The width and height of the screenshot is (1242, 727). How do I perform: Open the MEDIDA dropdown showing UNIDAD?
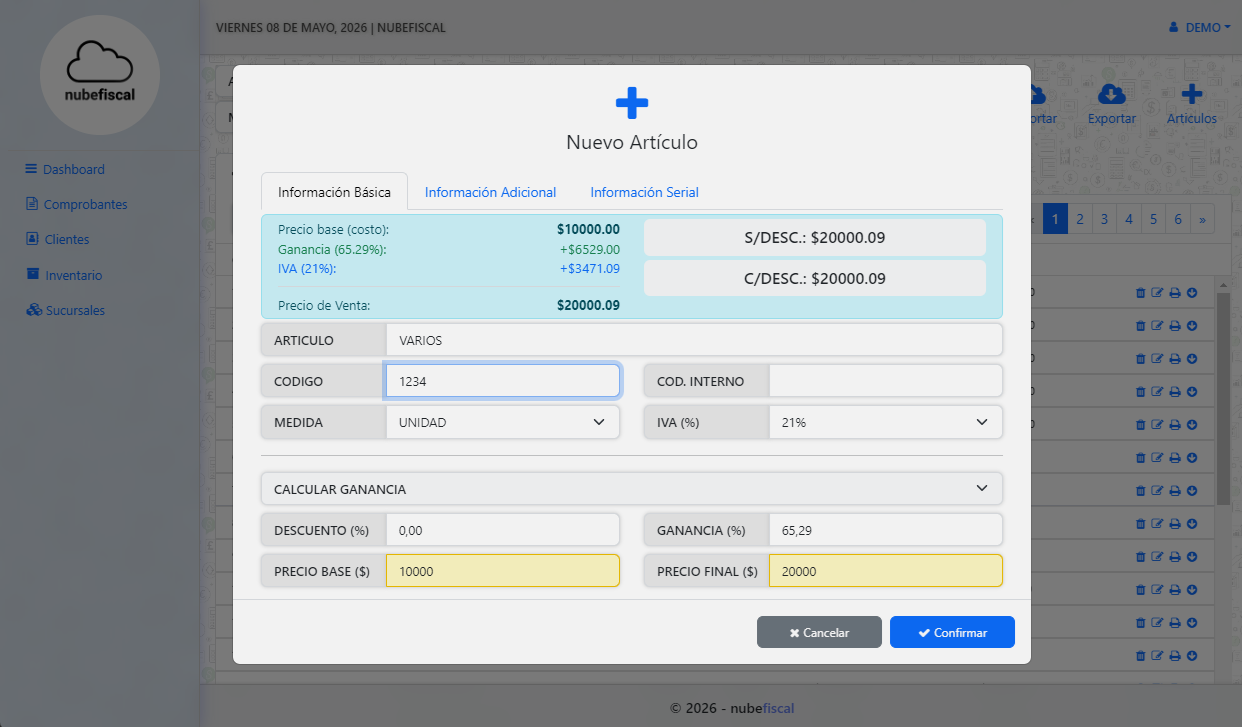pos(503,422)
